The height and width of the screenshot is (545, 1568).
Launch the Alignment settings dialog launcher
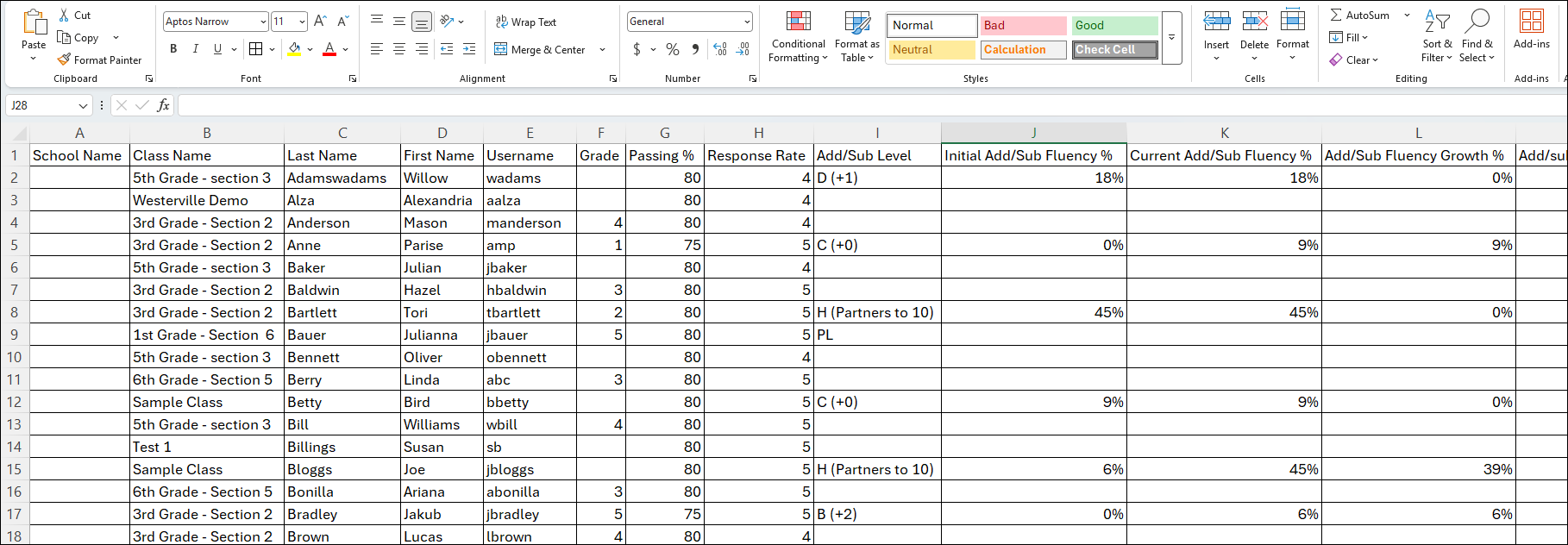coord(613,78)
